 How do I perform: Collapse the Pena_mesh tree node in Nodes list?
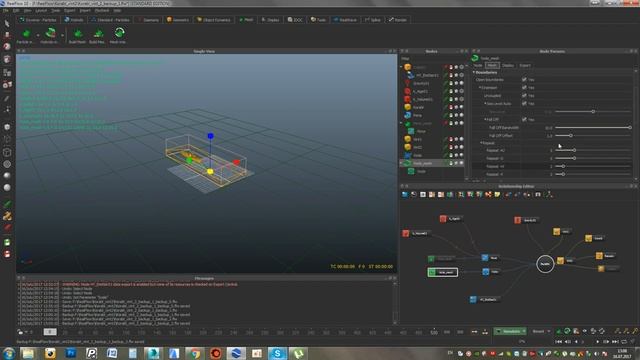tap(402, 123)
